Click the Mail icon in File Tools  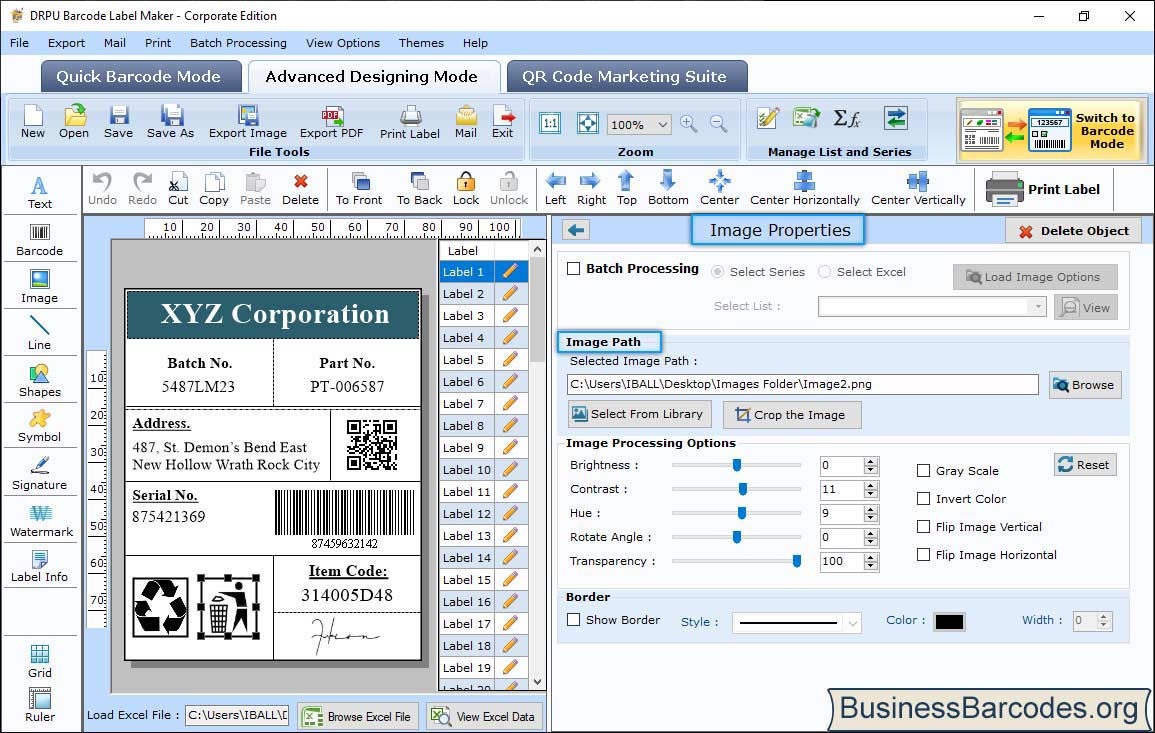[x=466, y=122]
